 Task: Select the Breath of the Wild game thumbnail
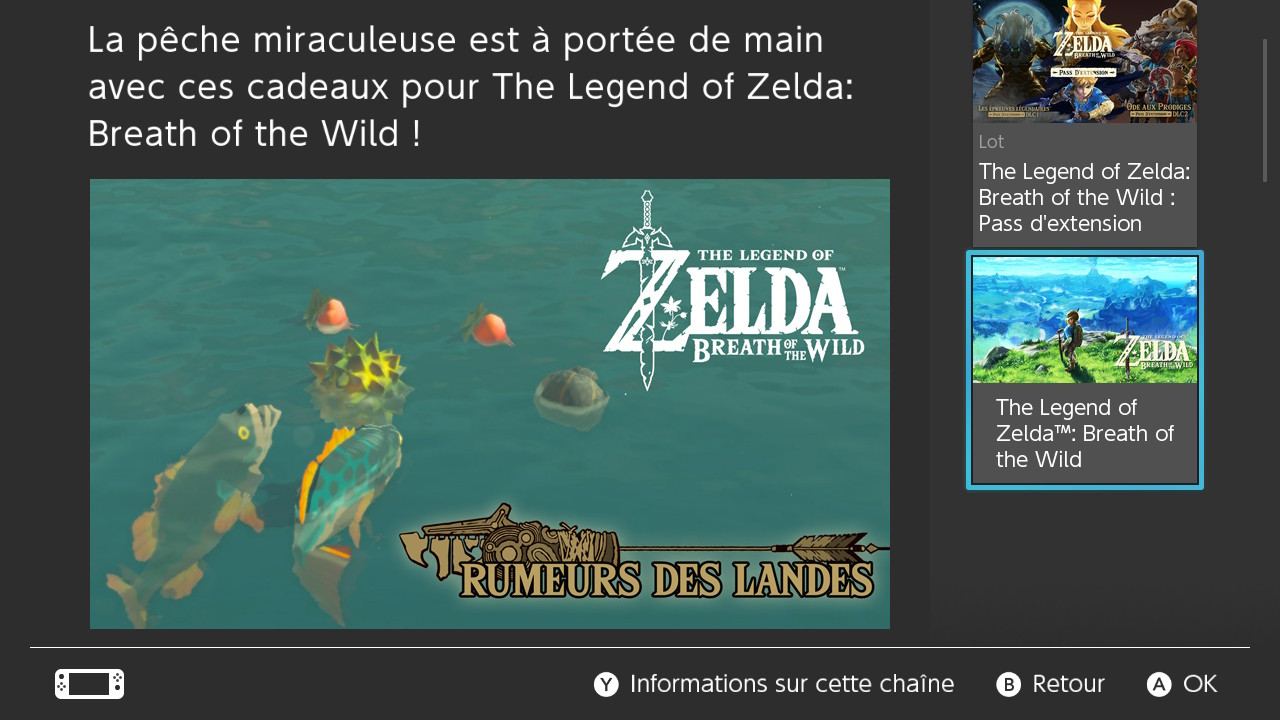1085,320
